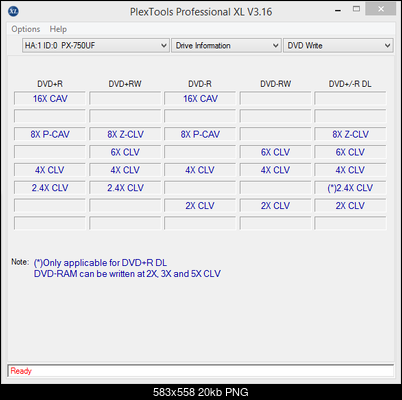This screenshot has width=402, height=400.
Task: Select the 8X P-CAV cell under DVD-R
Action: (200, 134)
